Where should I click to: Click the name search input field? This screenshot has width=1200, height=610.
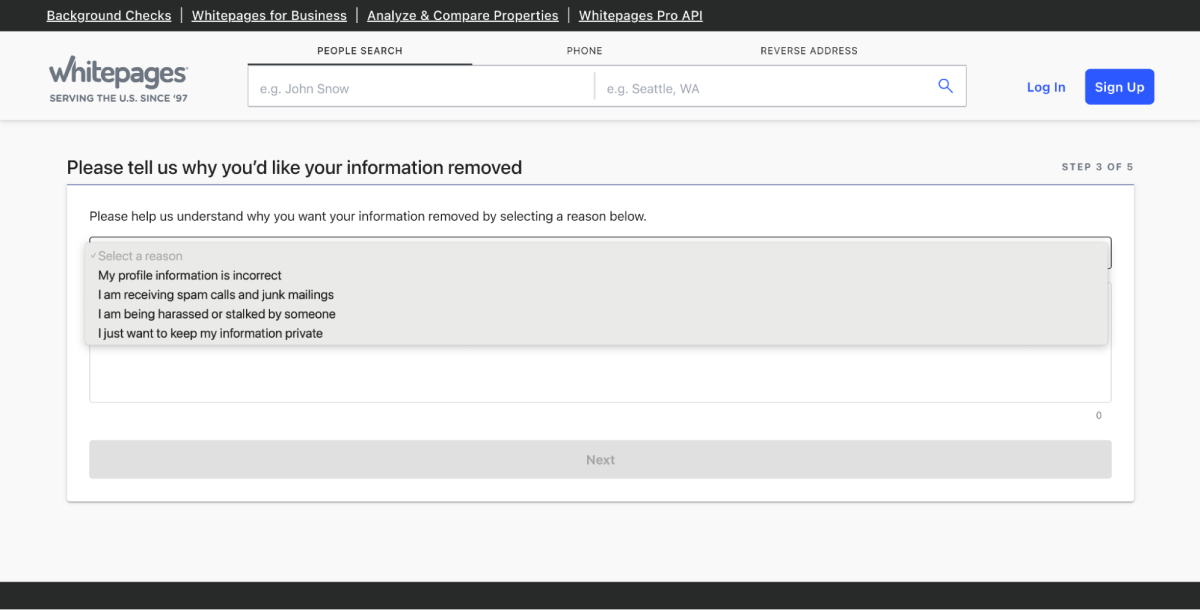pyautogui.click(x=420, y=89)
